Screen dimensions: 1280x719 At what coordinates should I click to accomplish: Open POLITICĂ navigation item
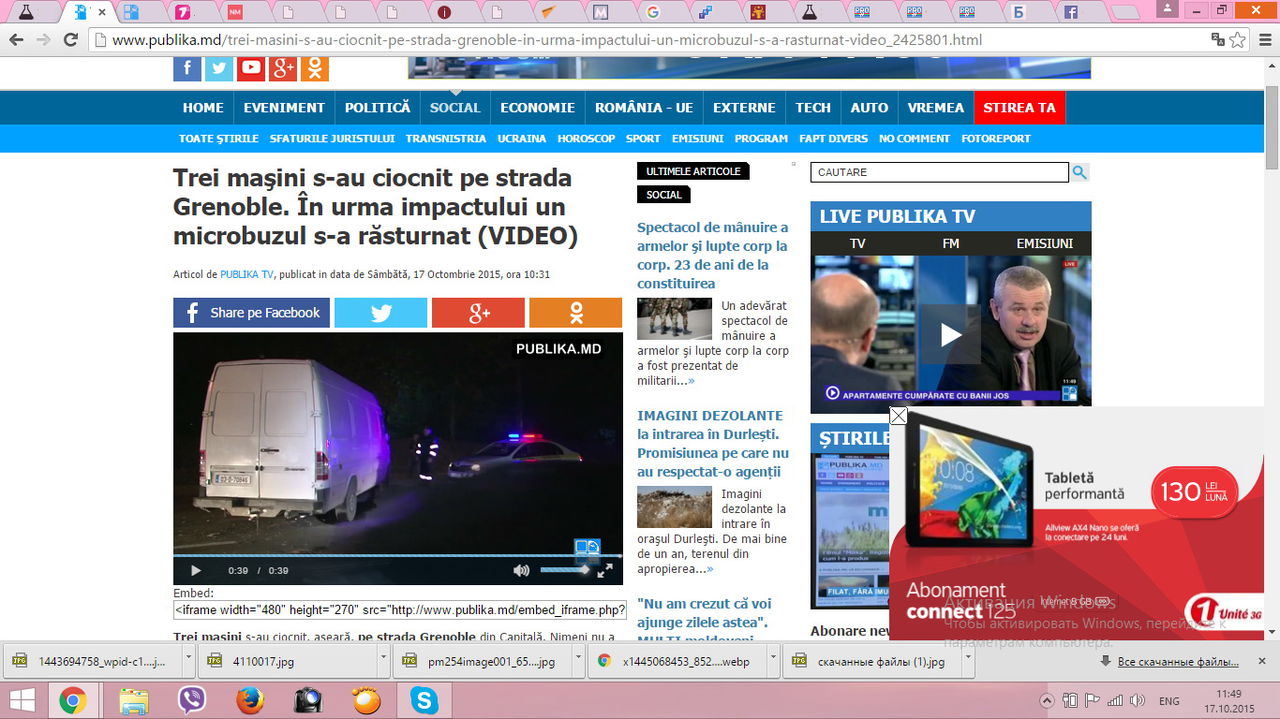coord(378,108)
